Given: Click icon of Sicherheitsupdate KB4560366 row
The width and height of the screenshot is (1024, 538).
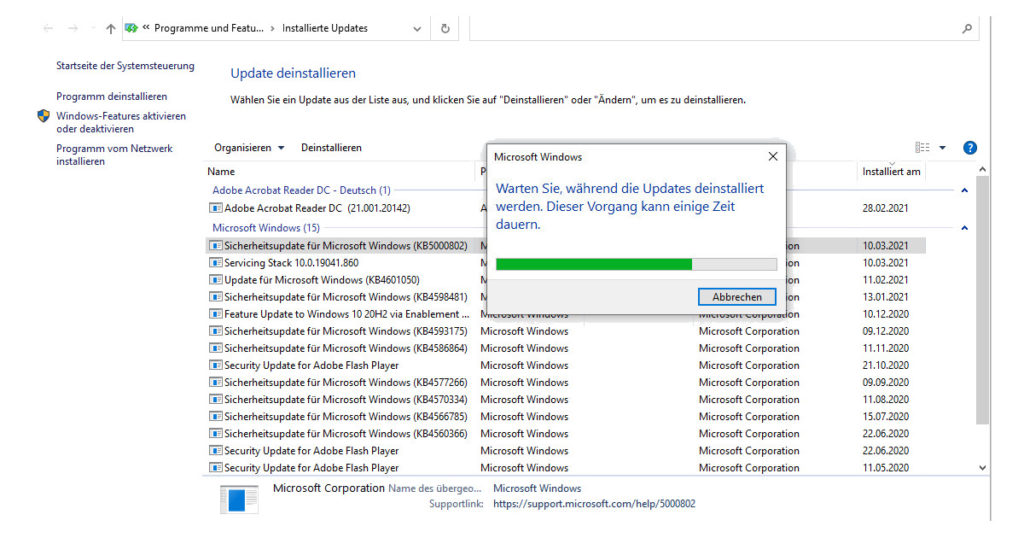Looking at the screenshot, I should pos(216,434).
